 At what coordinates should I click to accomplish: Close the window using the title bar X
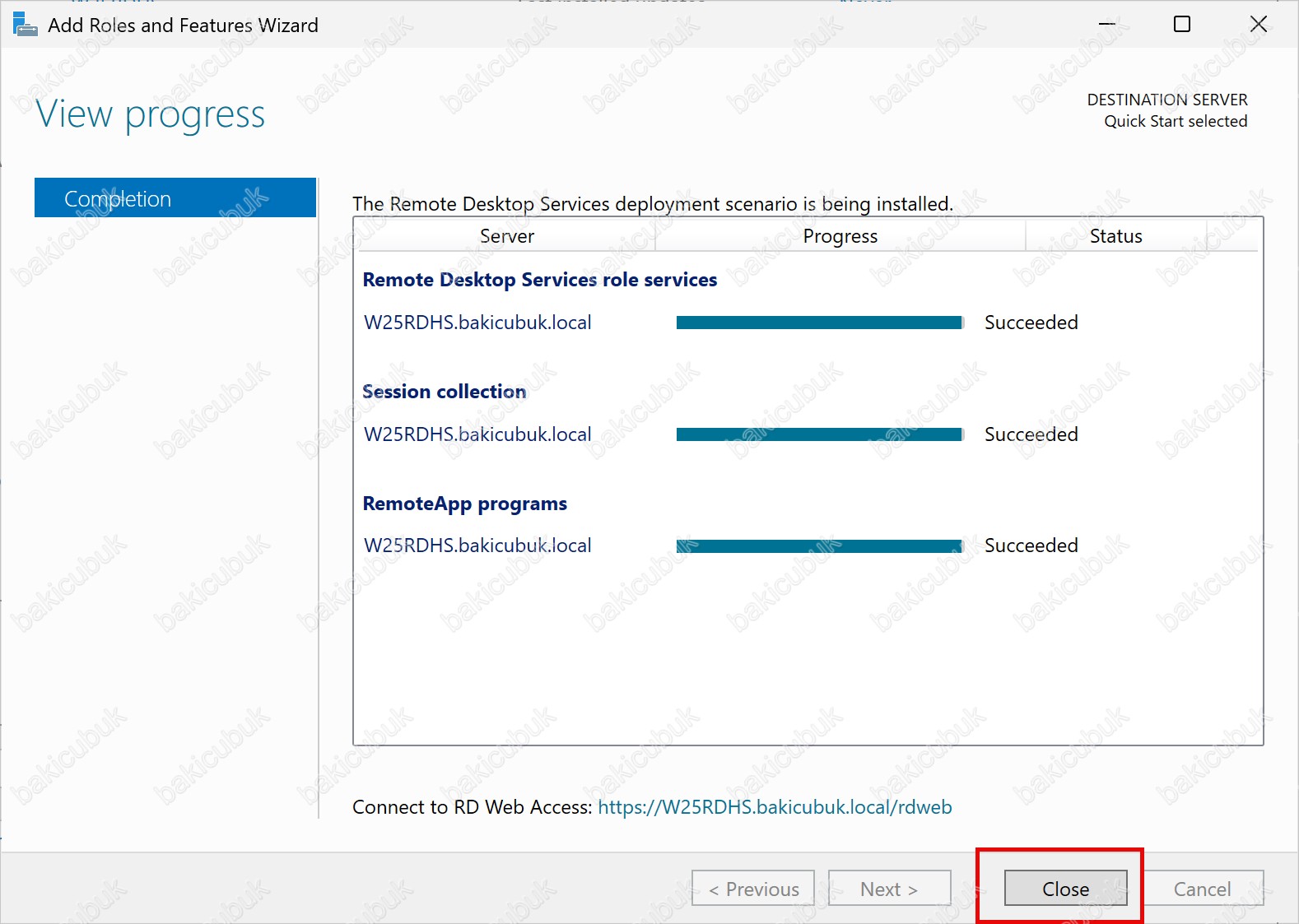[x=1258, y=25]
